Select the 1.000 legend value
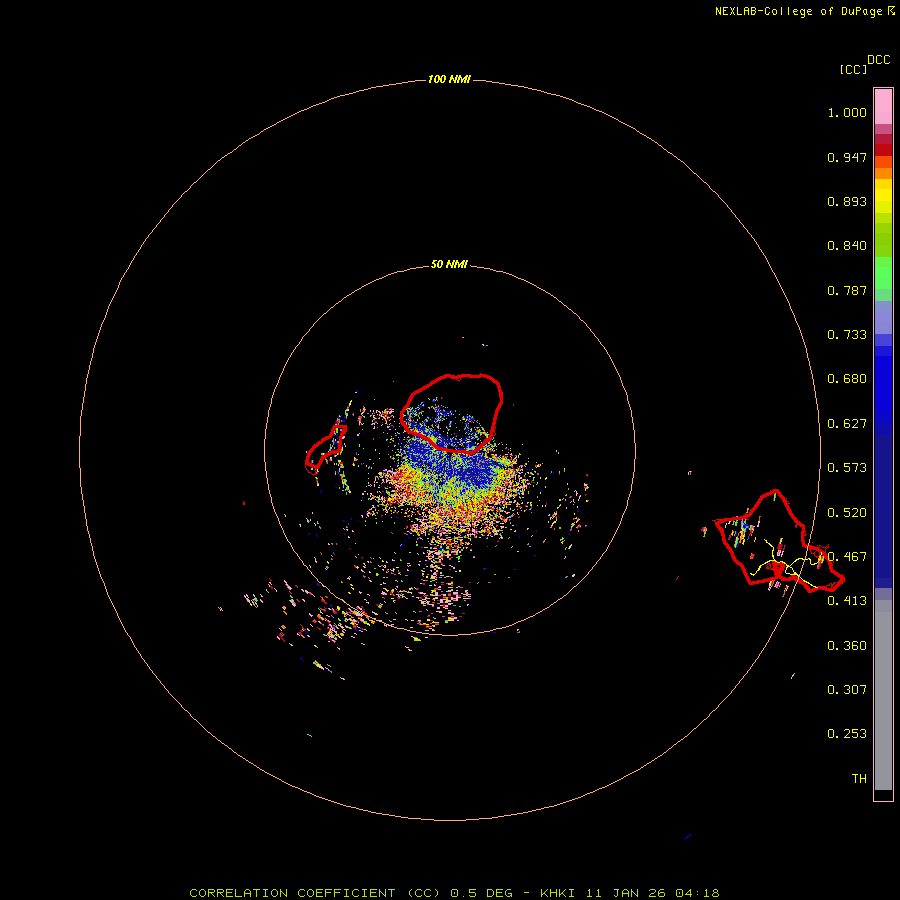The width and height of the screenshot is (900, 900). tap(847, 112)
